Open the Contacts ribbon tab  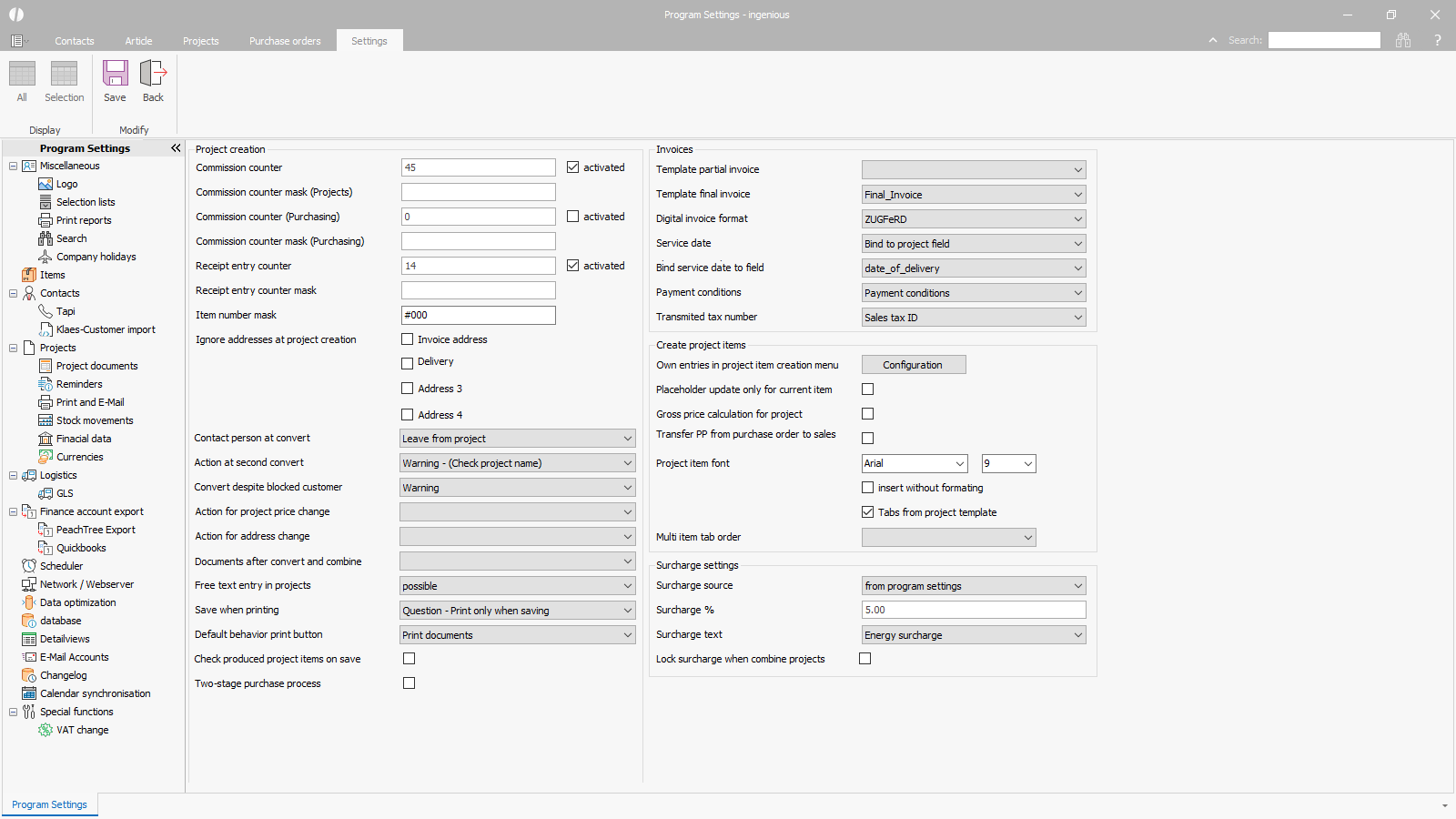pos(75,41)
